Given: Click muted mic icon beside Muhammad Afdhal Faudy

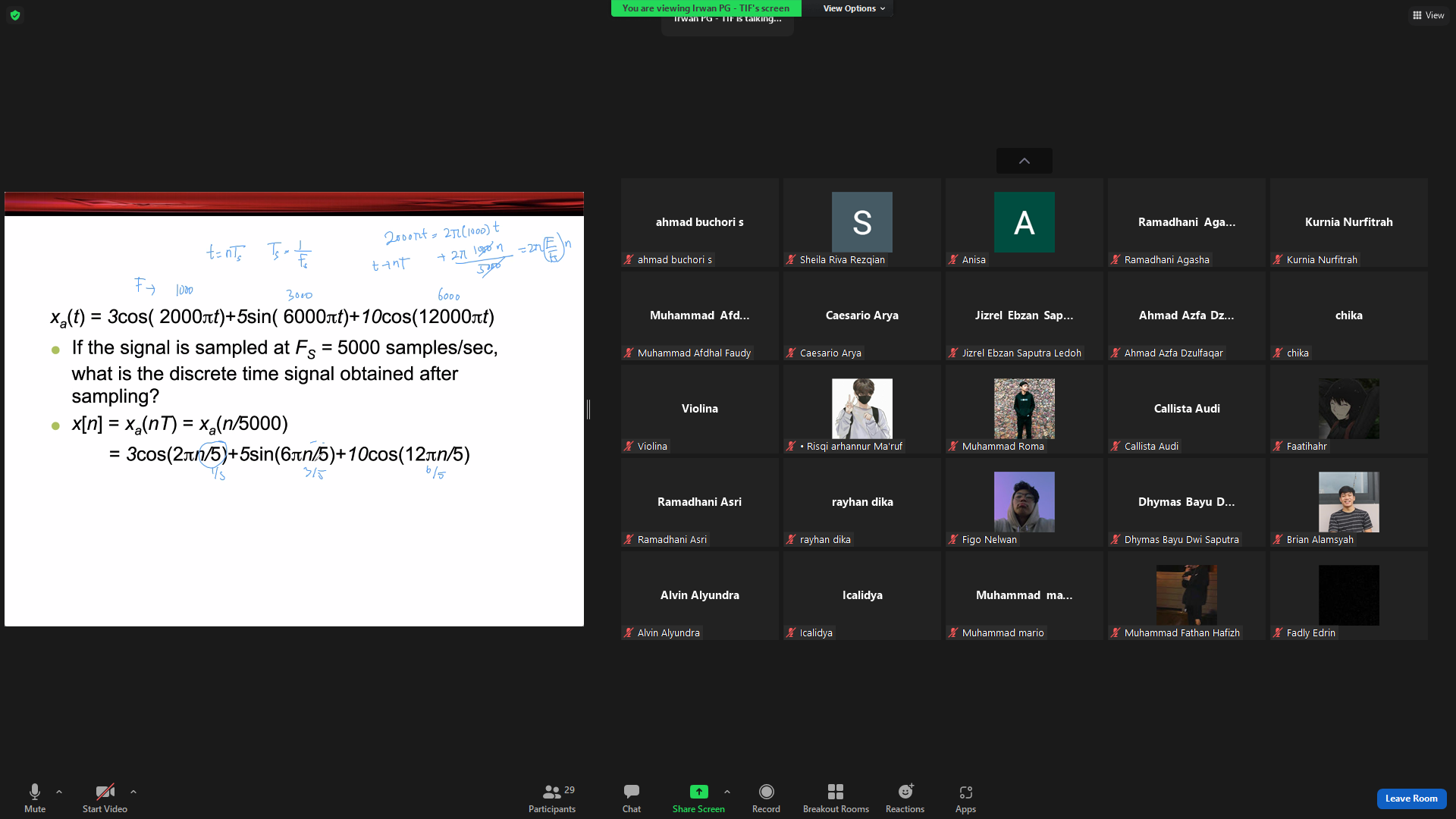Looking at the screenshot, I should coord(629,353).
